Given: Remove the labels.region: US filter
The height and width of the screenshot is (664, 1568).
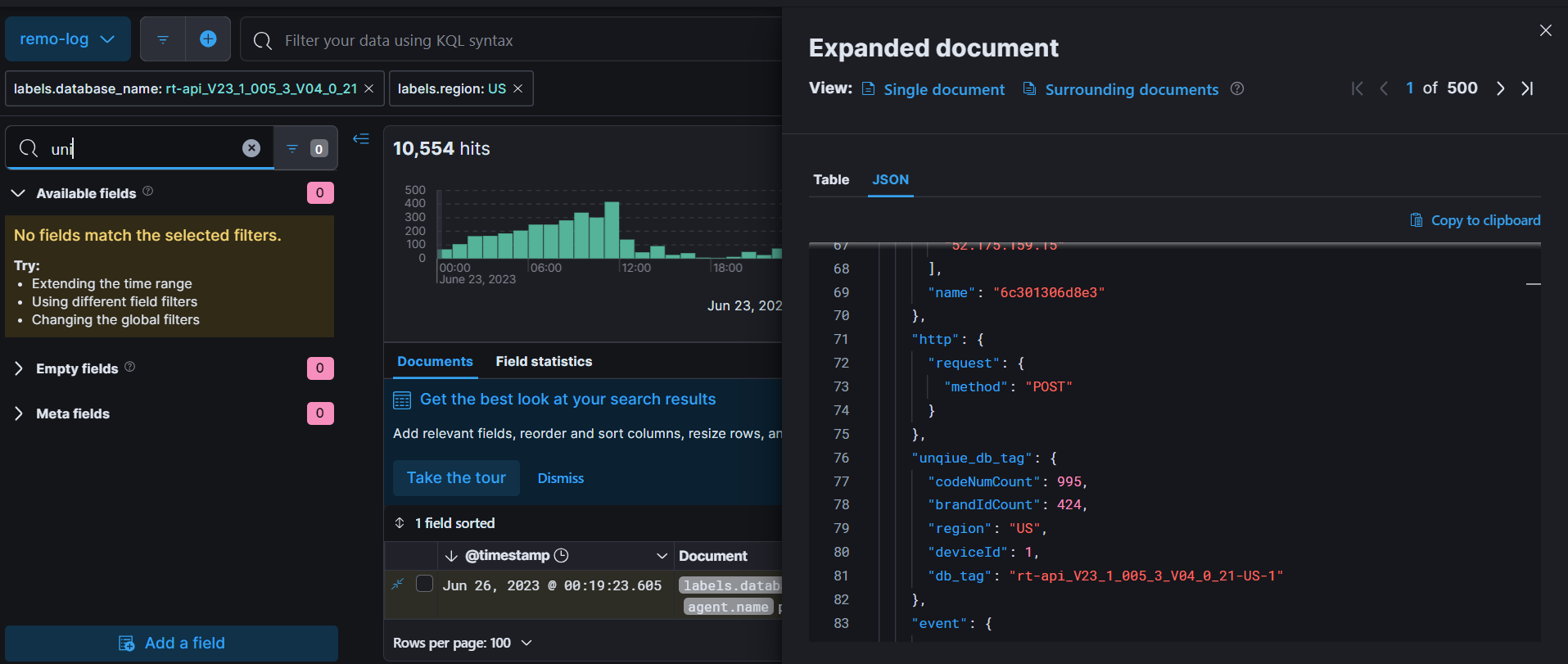Looking at the screenshot, I should 517,88.
